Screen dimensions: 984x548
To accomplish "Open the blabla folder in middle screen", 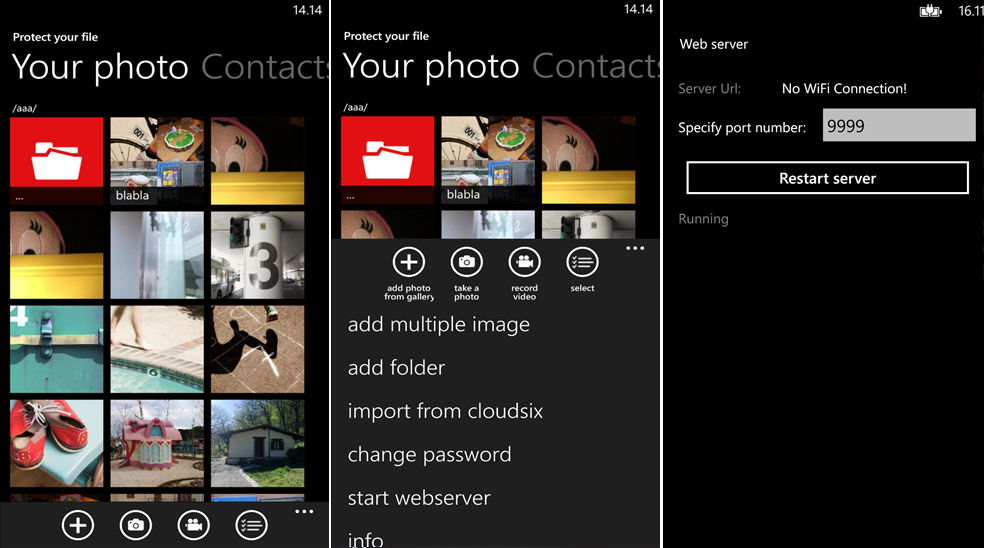I will 488,159.
